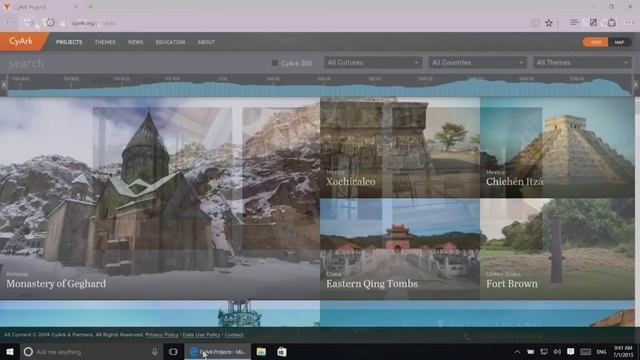Viewport: 640px width, 360px height.
Task: Open the Data Use Policy link
Action: click(x=201, y=335)
